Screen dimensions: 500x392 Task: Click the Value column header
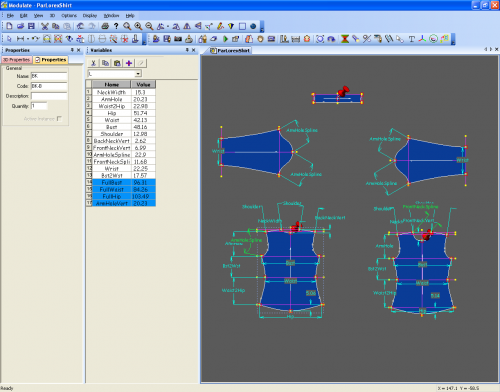coord(143,85)
